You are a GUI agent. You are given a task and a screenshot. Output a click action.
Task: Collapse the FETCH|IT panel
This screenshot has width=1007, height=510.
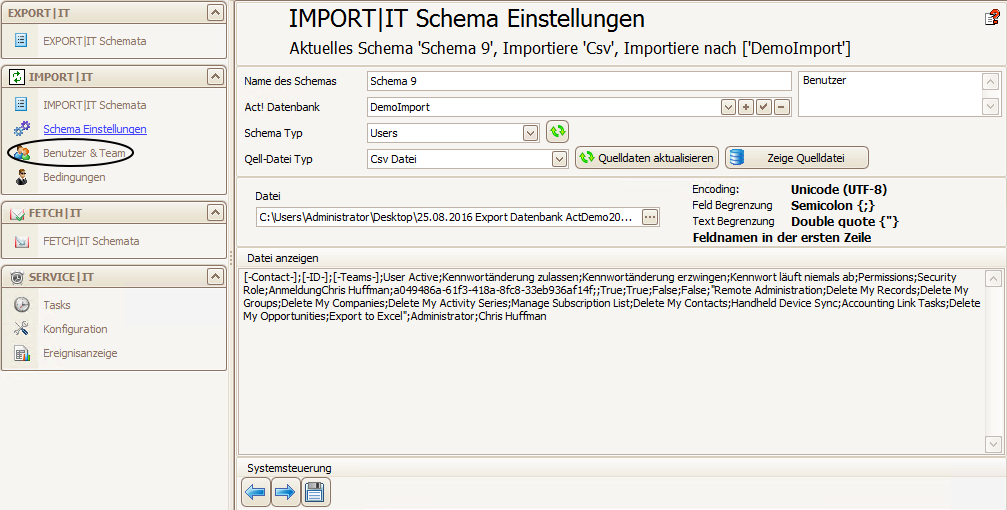[x=215, y=213]
